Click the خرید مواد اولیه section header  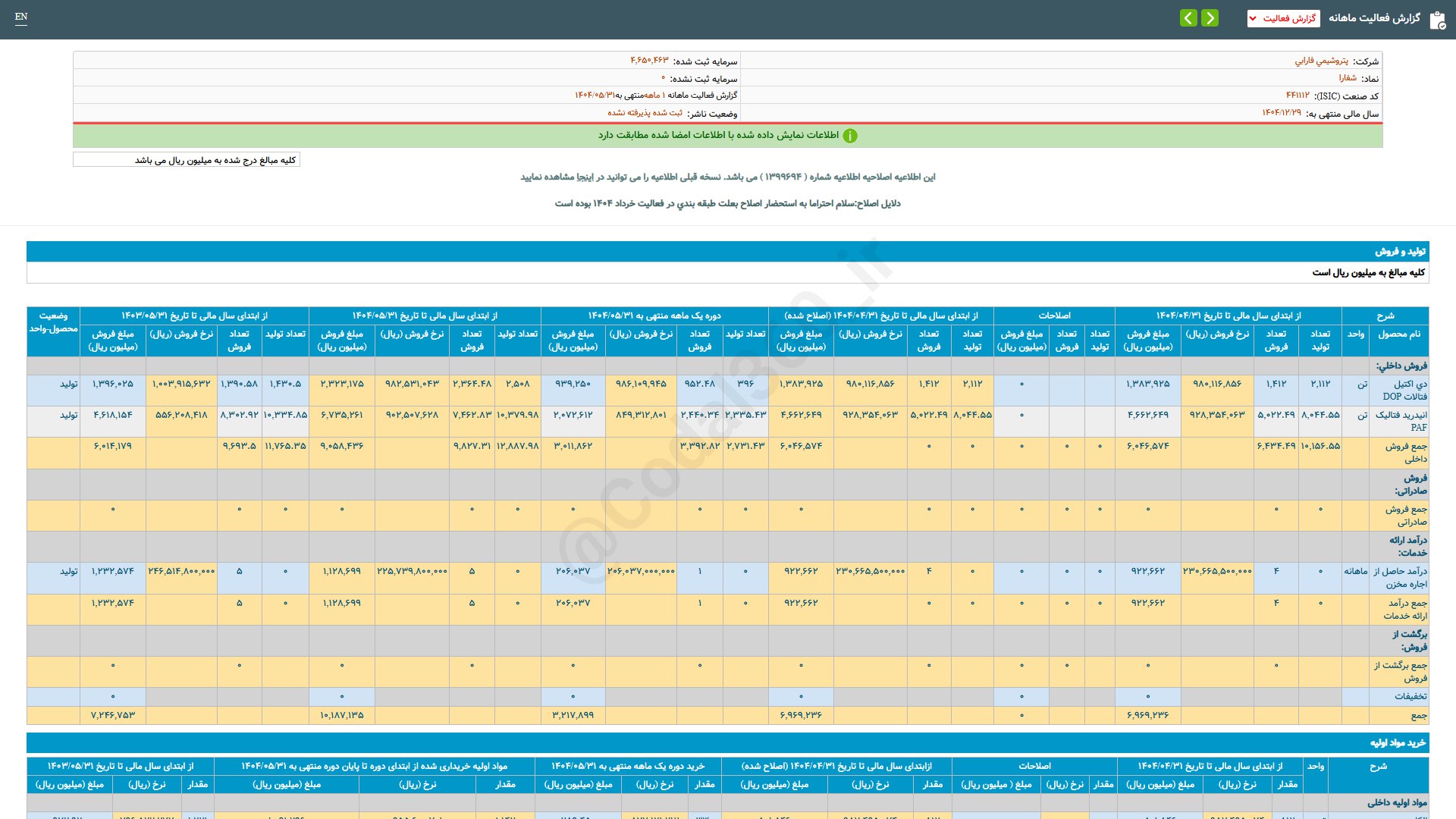(1397, 743)
